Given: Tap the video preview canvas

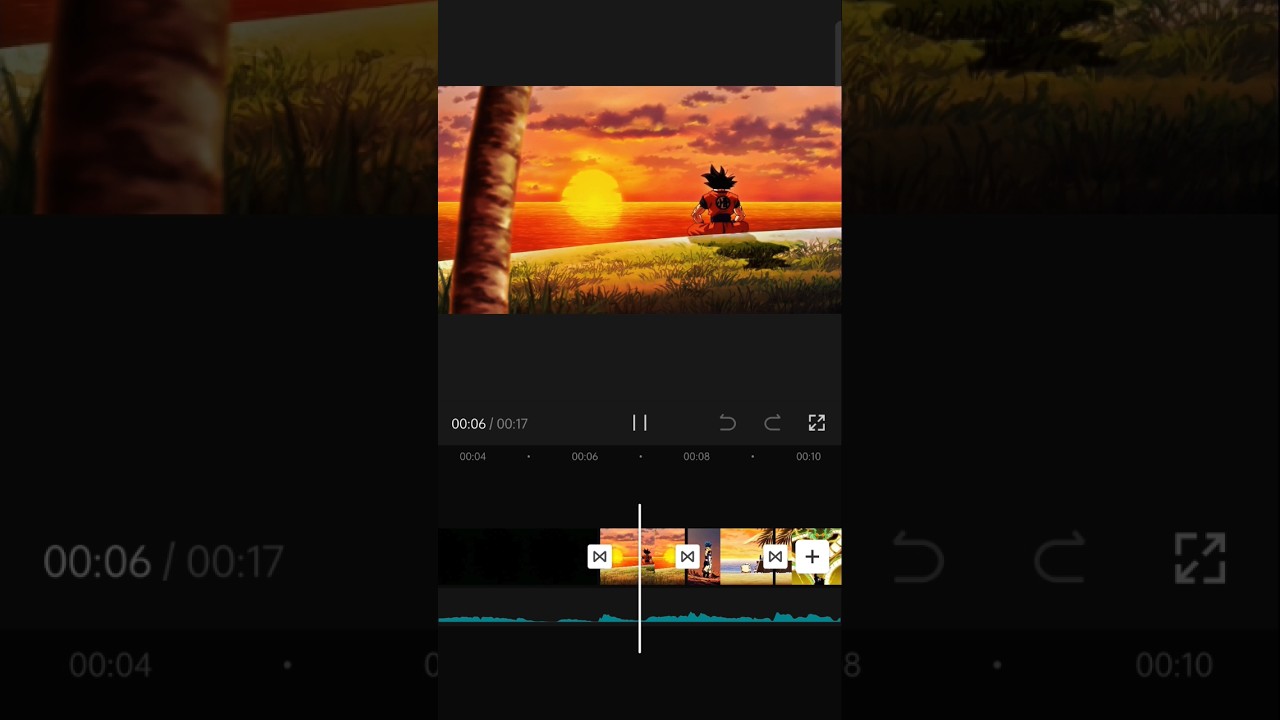Looking at the screenshot, I should click(640, 200).
